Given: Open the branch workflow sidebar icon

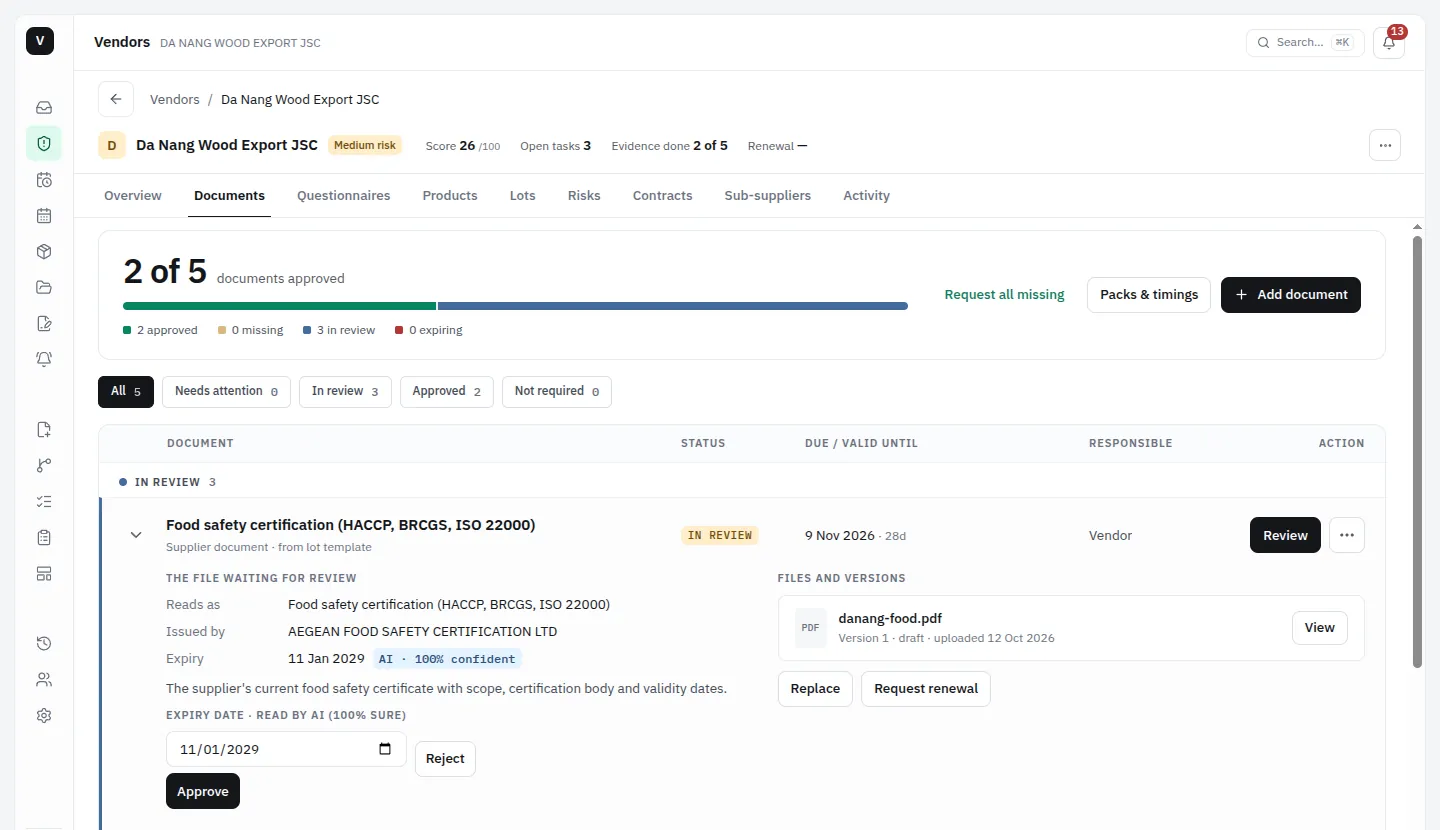Looking at the screenshot, I should click(x=44, y=466).
